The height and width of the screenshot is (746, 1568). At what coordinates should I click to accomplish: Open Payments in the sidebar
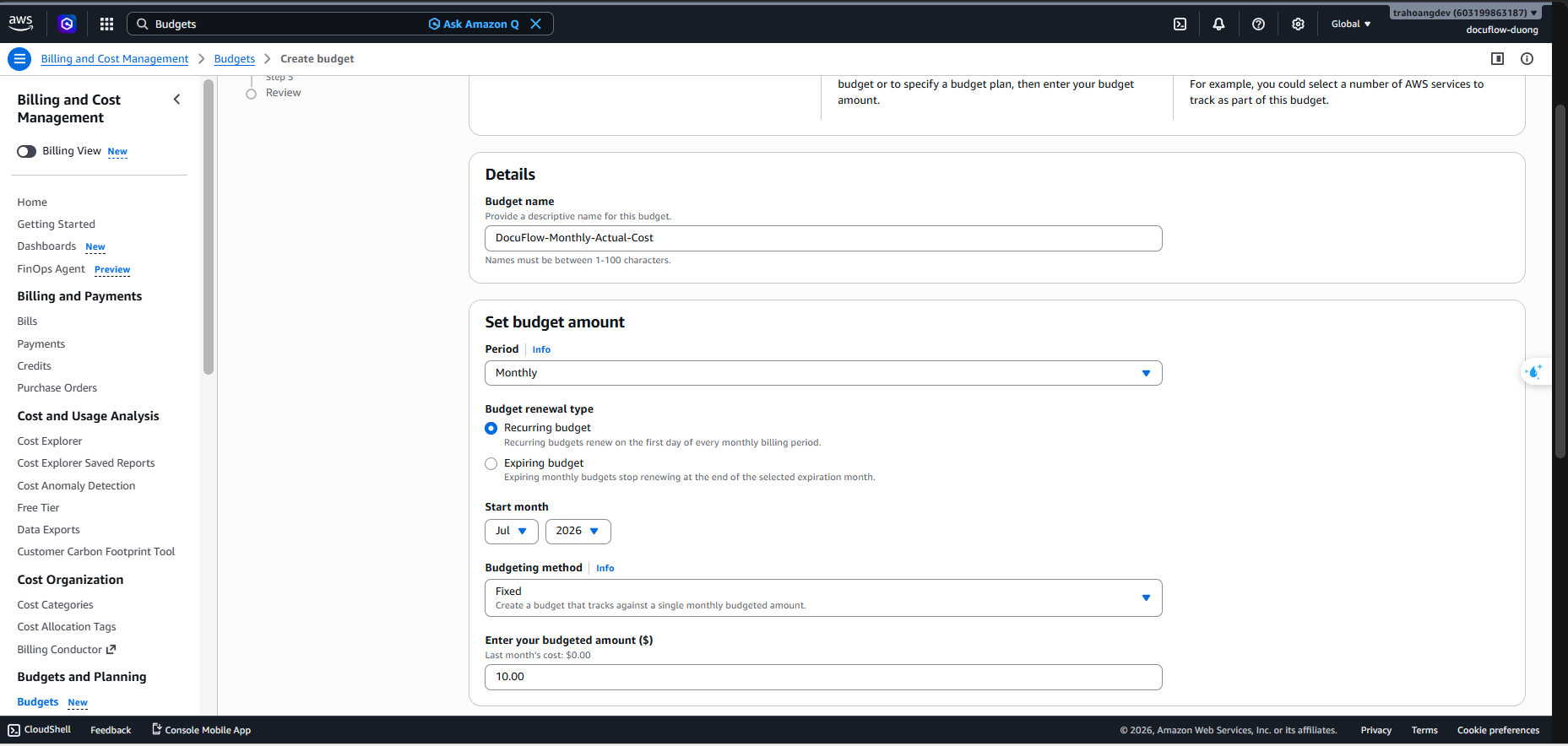coord(41,344)
